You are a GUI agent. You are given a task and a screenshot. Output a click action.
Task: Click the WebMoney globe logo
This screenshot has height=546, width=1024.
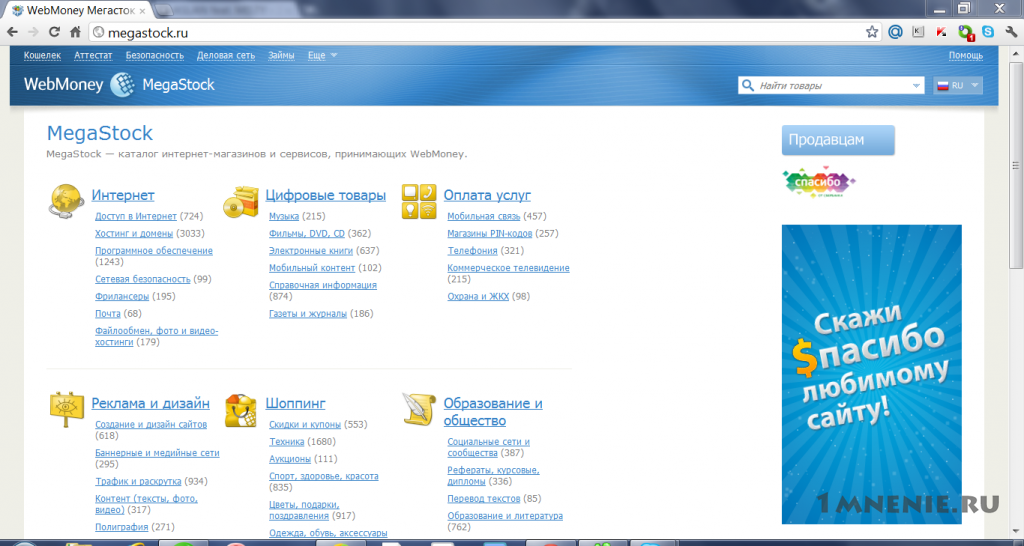(122, 85)
